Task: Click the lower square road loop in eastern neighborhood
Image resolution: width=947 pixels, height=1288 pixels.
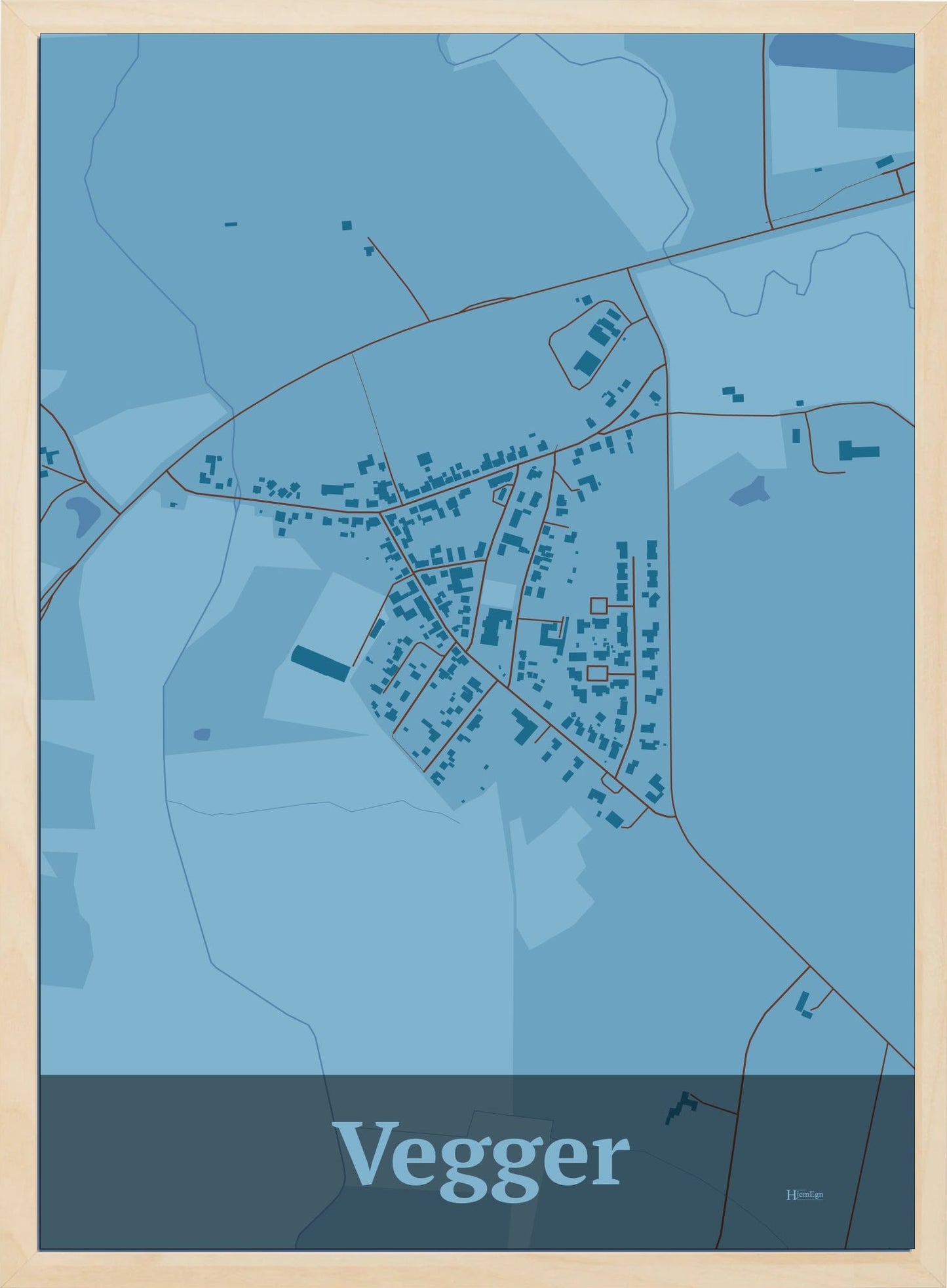Action: click(597, 673)
